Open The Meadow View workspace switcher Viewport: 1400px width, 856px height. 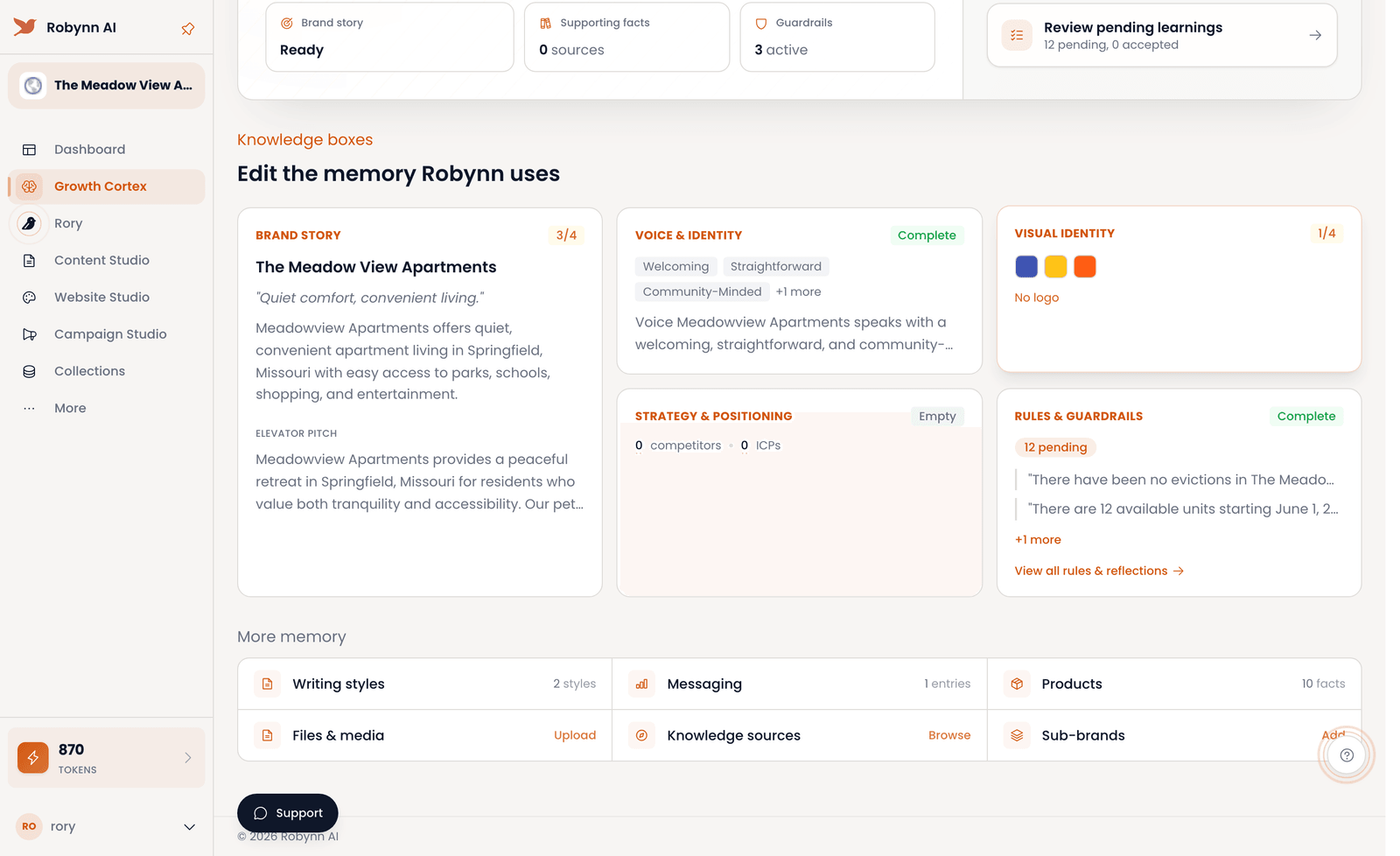pos(107,86)
